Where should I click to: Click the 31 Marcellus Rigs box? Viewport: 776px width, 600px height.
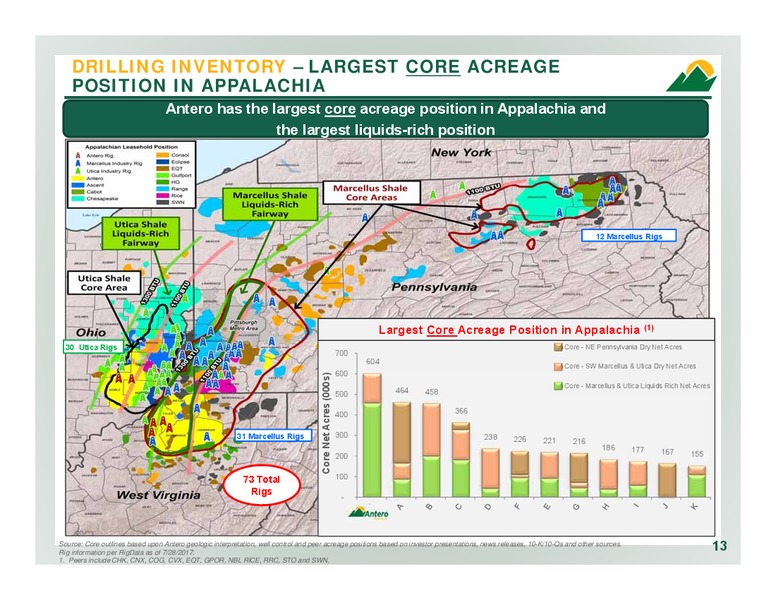pos(273,436)
